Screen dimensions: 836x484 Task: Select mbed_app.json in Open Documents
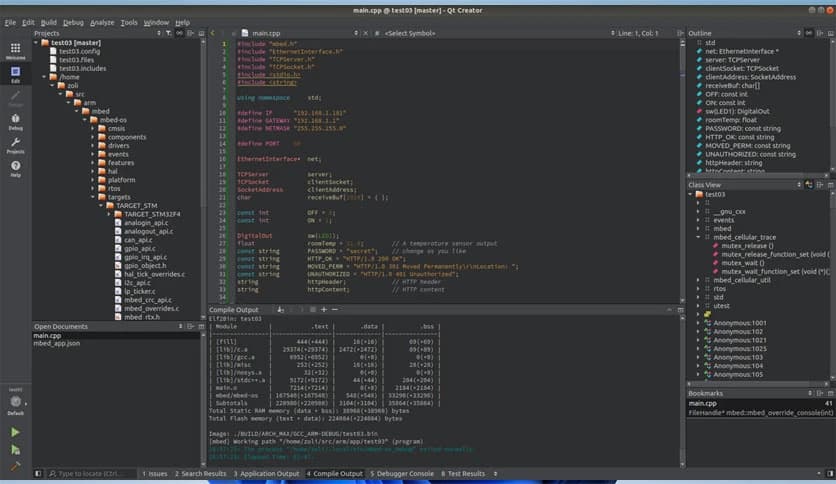click(x=57, y=344)
